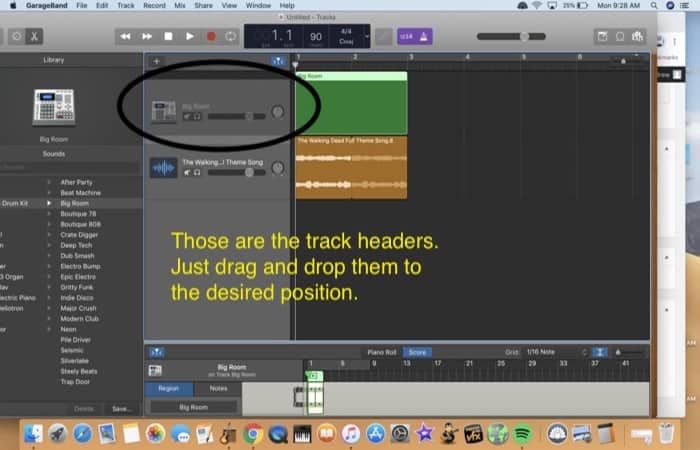Image resolution: width=700 pixels, height=450 pixels.
Task: Switch editor to the Piano Roll tab
Action: tap(382, 352)
